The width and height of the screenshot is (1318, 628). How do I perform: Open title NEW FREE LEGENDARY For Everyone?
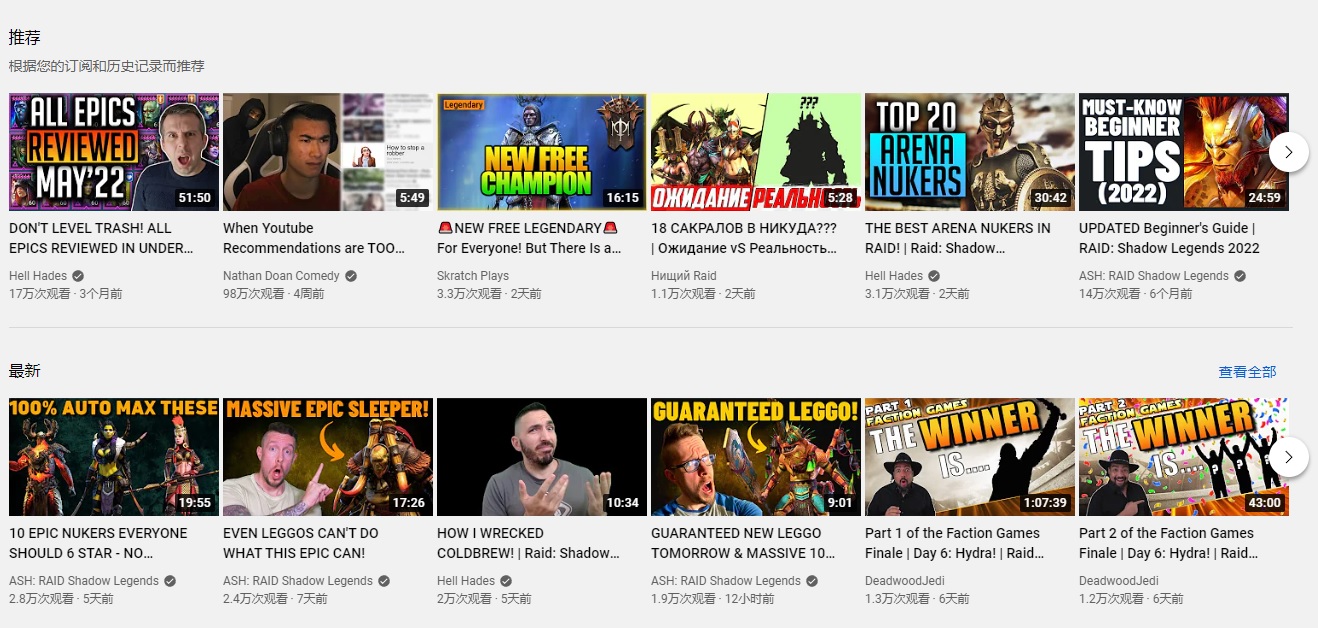[x=530, y=238]
